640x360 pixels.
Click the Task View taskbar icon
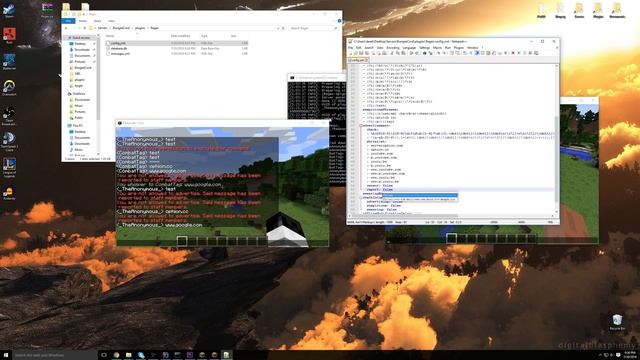tap(104, 355)
